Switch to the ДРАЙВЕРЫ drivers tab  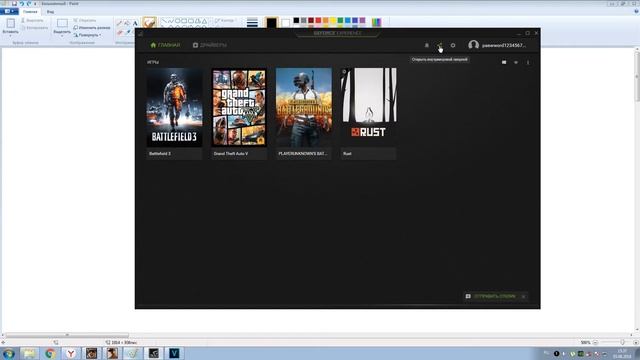tap(210, 45)
